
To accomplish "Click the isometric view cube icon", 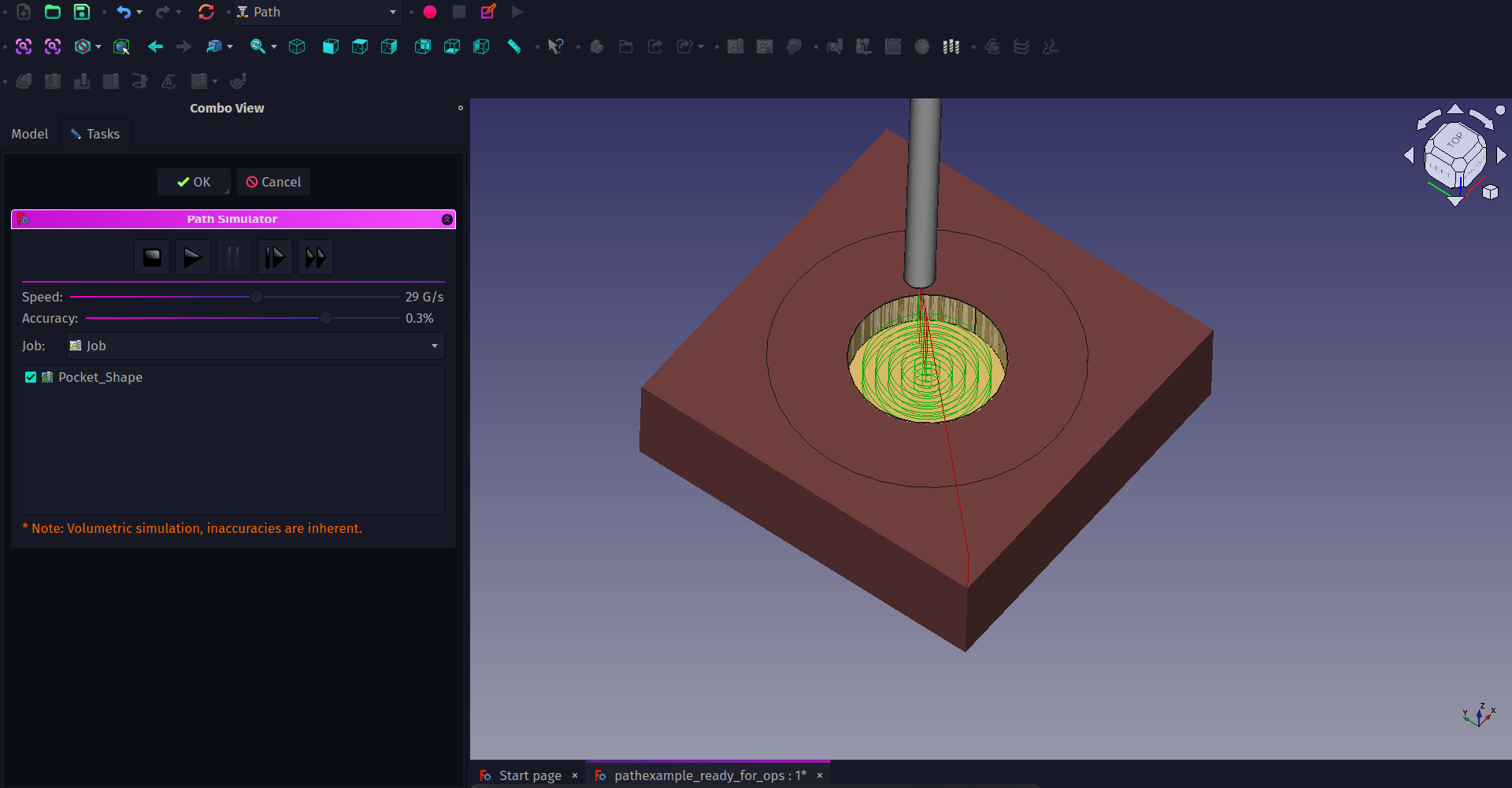I will pos(297,47).
